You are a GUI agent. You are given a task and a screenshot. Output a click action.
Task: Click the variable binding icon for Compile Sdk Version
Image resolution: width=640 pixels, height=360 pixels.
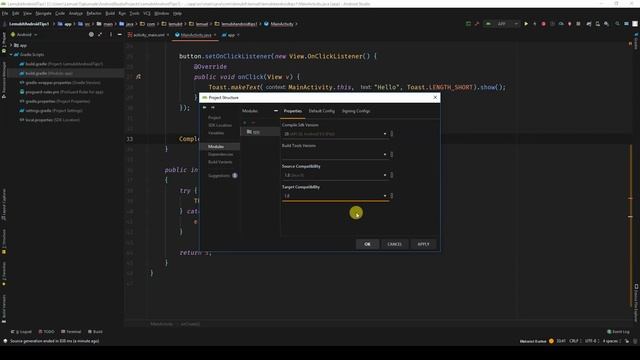[x=392, y=133]
